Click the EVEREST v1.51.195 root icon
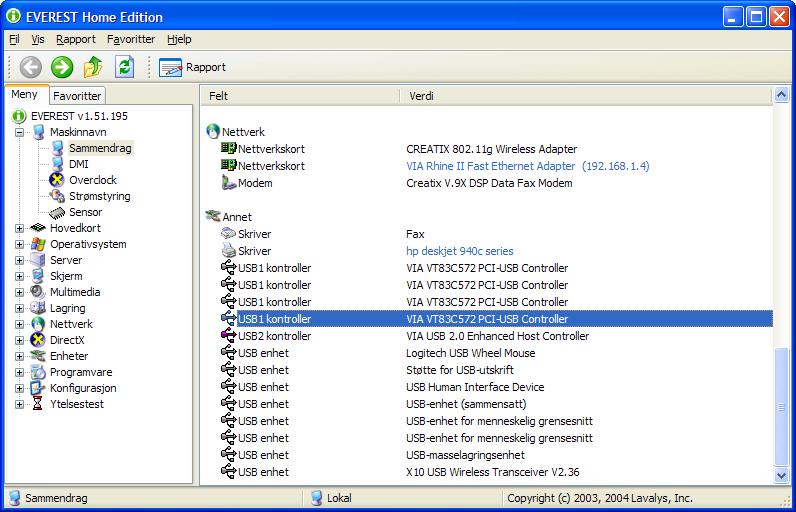 pos(19,116)
